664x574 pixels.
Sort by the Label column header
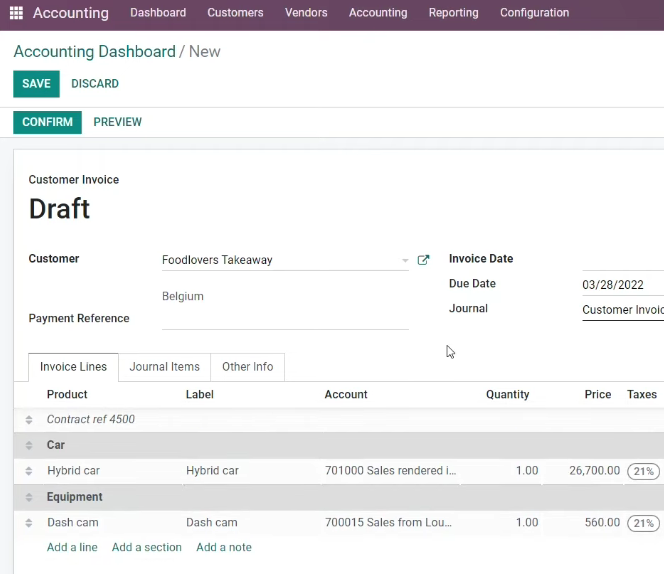pos(199,394)
